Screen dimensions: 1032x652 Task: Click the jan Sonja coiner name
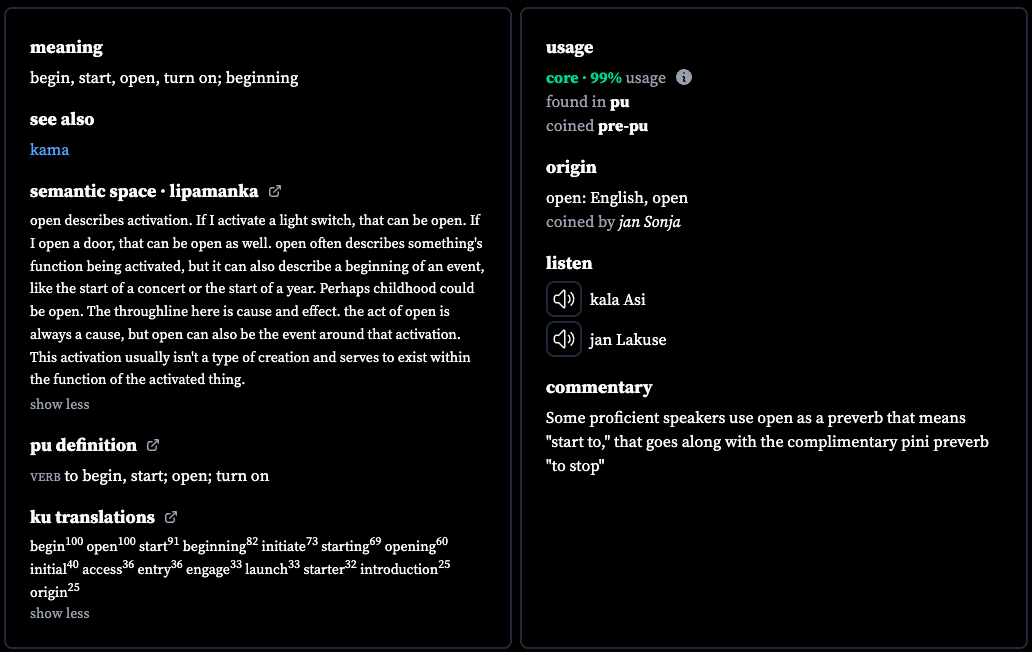tap(649, 222)
